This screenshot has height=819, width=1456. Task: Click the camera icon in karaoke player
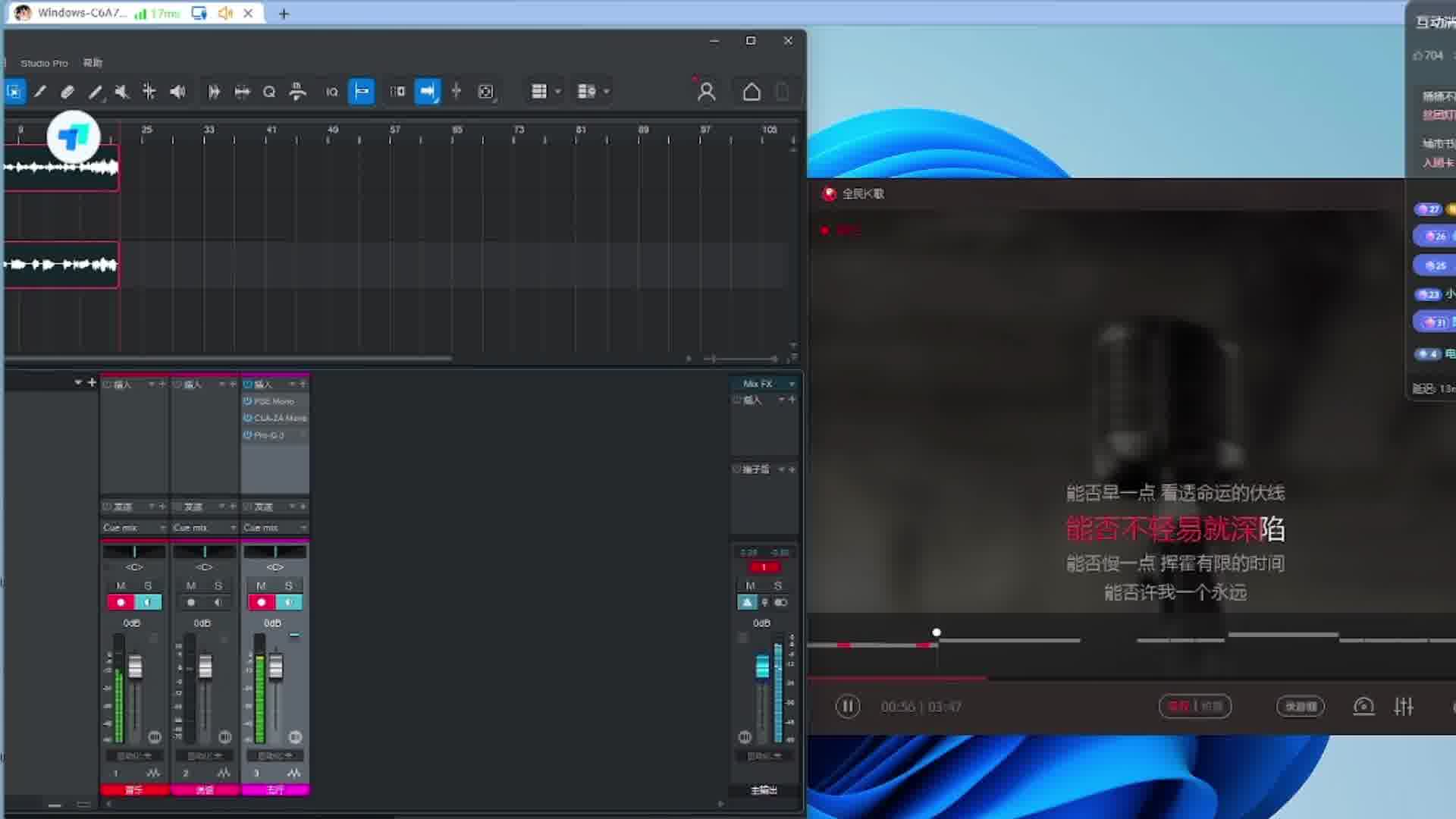click(x=1363, y=706)
